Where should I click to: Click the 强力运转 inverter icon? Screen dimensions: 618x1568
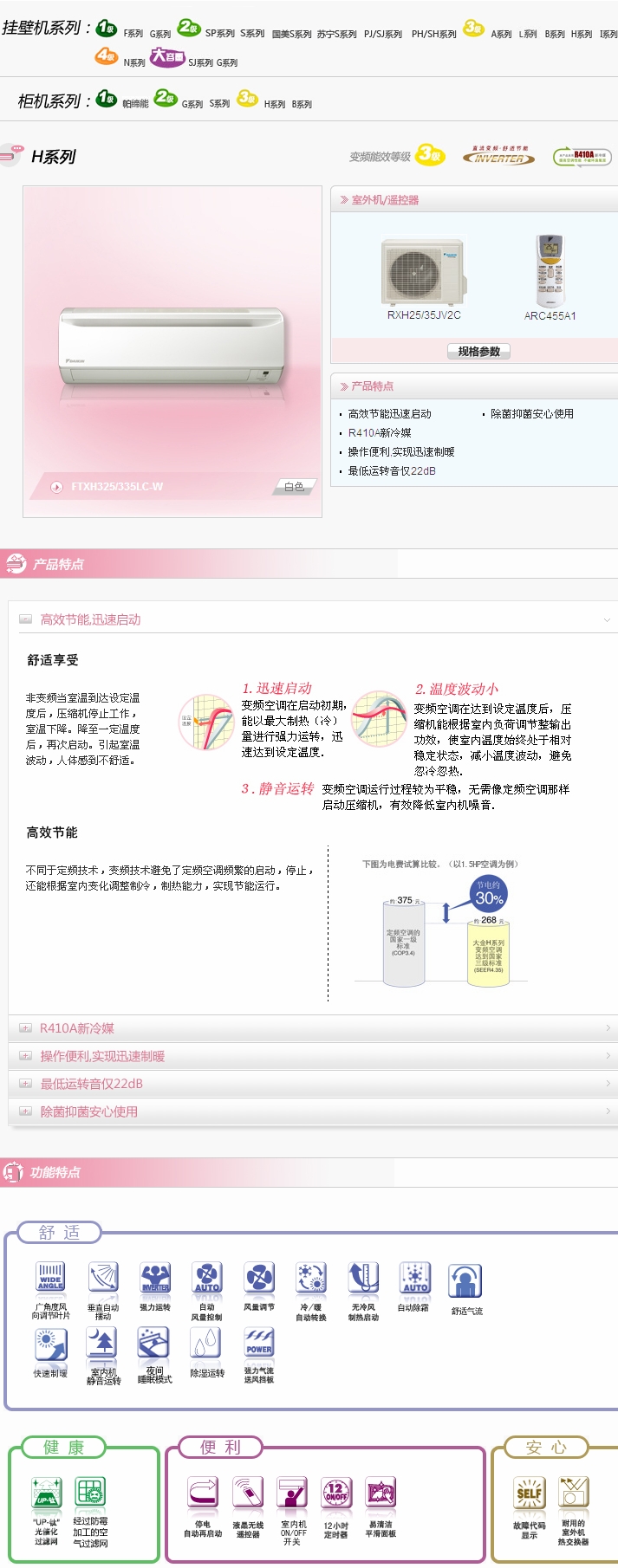(x=155, y=1277)
